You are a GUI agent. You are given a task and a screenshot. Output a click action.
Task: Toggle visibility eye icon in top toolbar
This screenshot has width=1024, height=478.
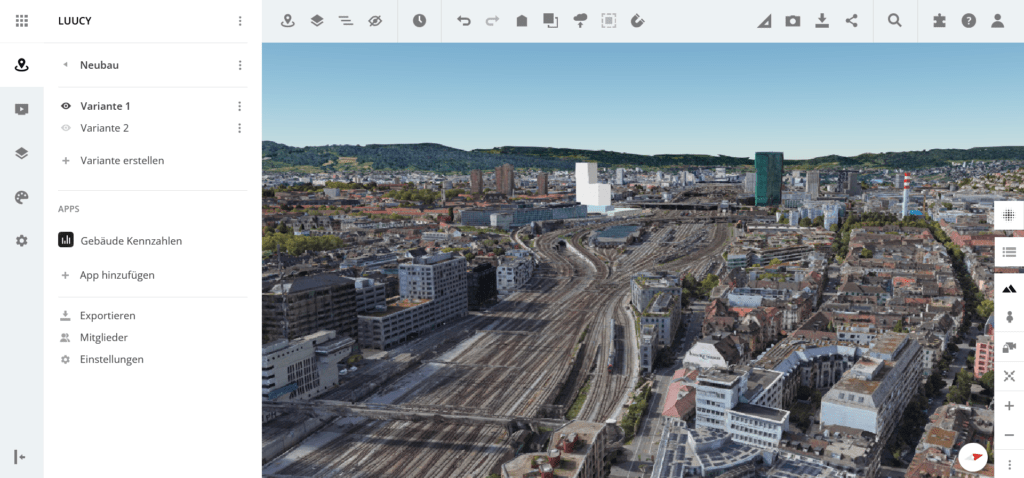click(375, 20)
